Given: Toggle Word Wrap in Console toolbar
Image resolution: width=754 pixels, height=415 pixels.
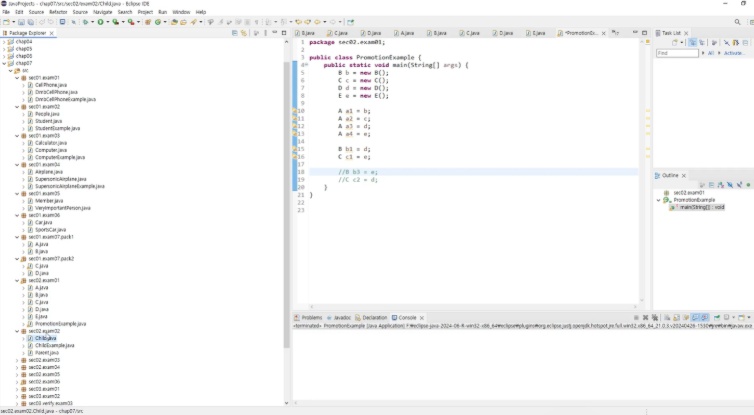Looking at the screenshot, I should tap(686, 318).
